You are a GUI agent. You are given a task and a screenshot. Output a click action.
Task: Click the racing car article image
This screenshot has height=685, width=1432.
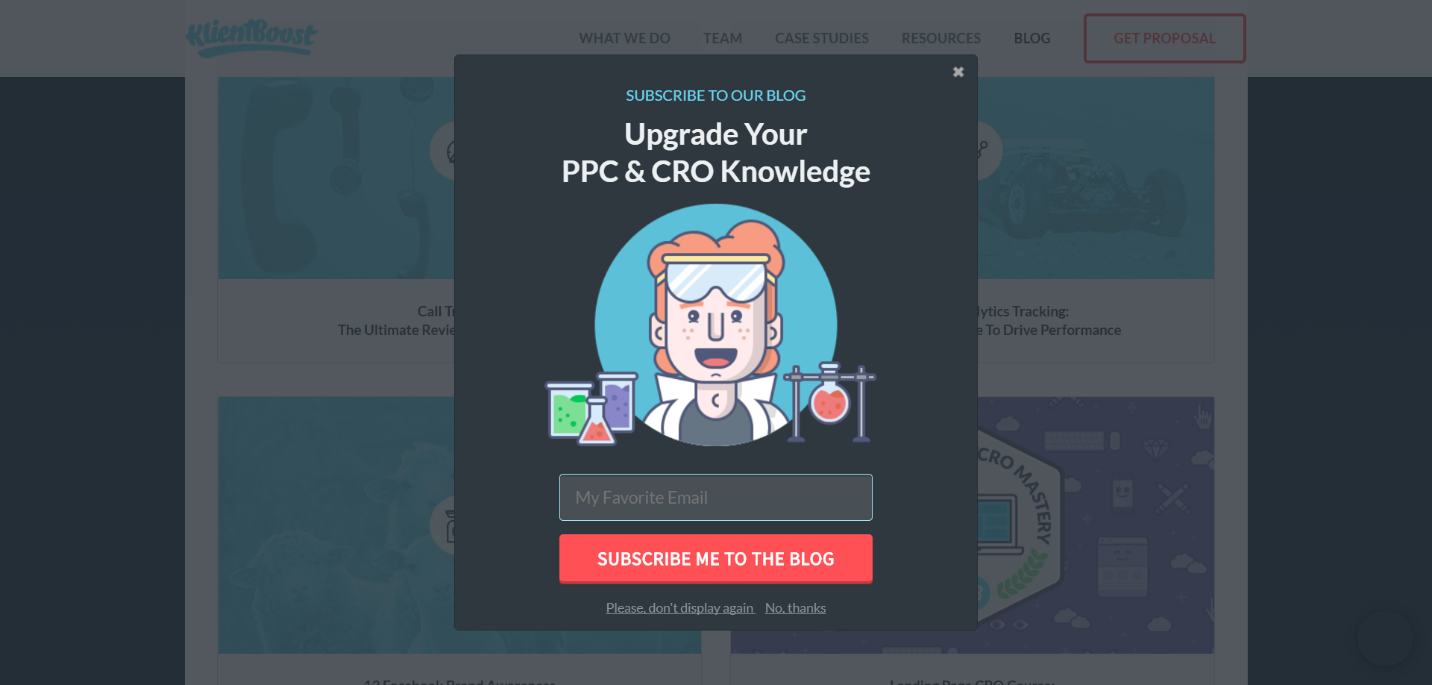1096,178
